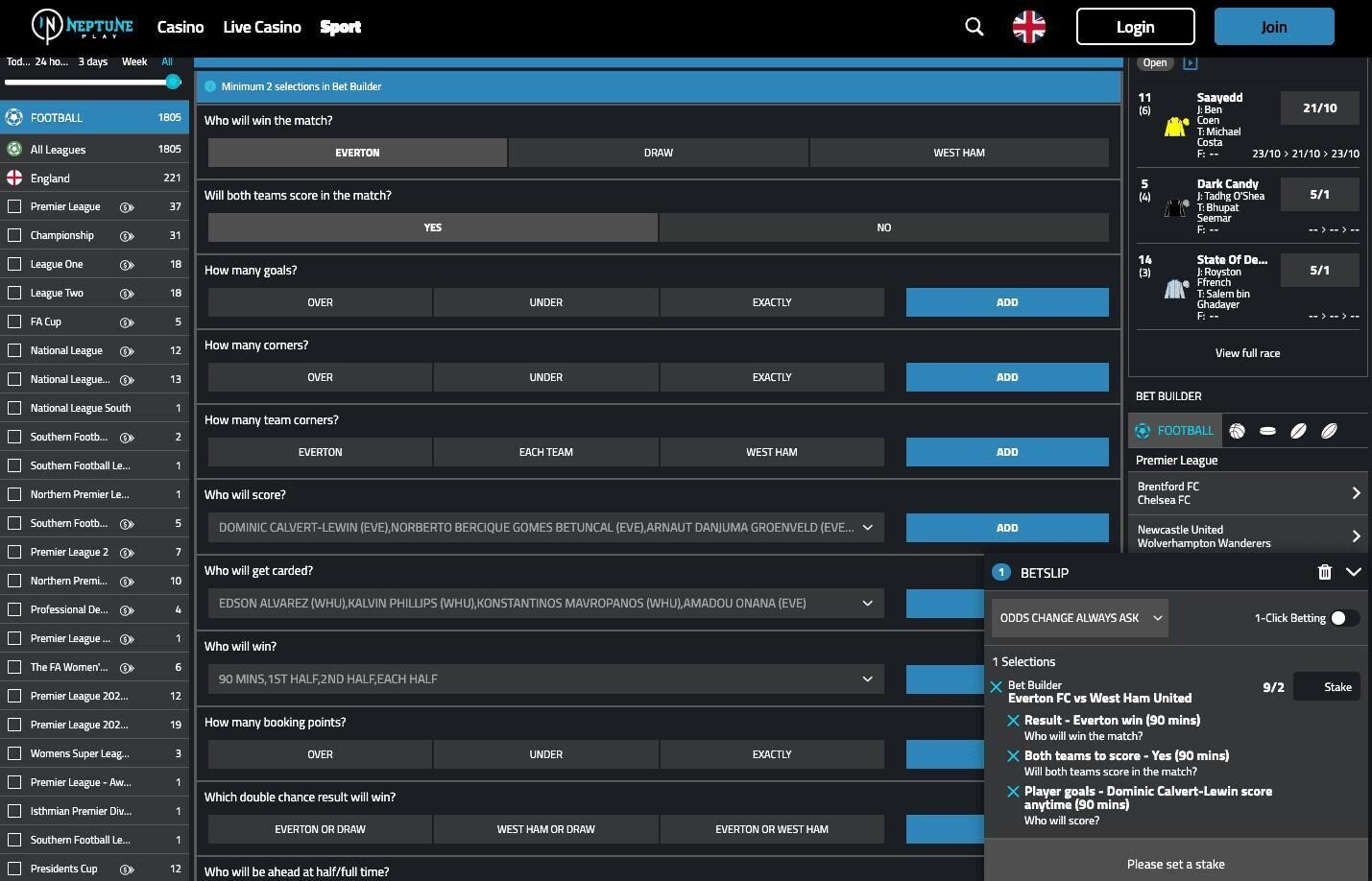The width and height of the screenshot is (1372, 881).
Task: Click the time range slider handle
Action: tap(174, 82)
